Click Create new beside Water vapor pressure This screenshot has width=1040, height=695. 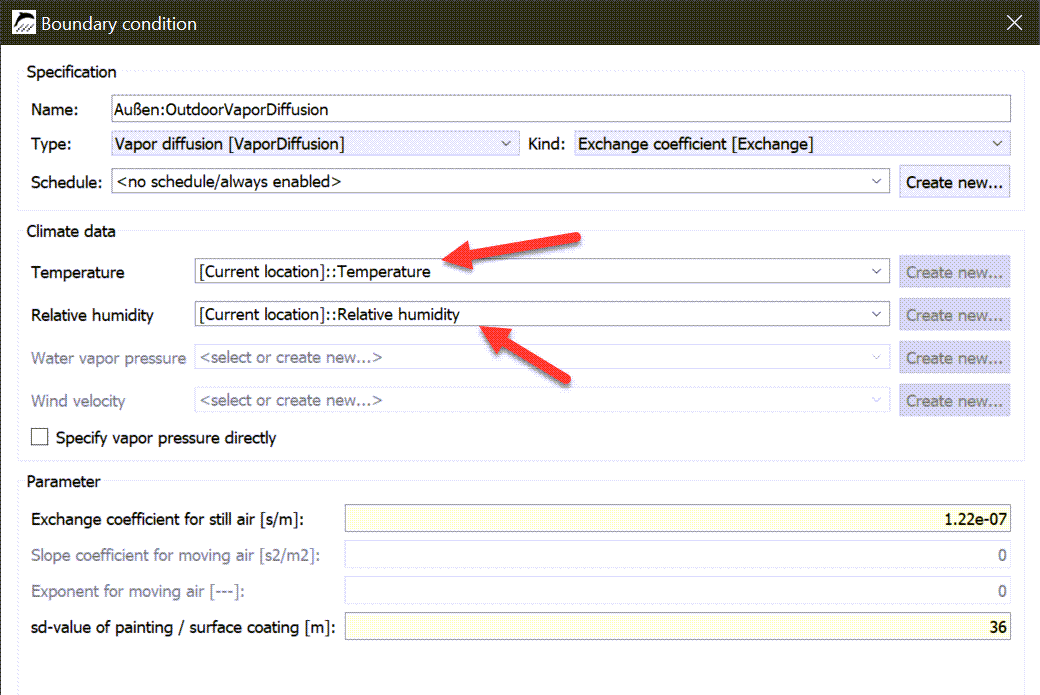pyautogui.click(x=954, y=358)
